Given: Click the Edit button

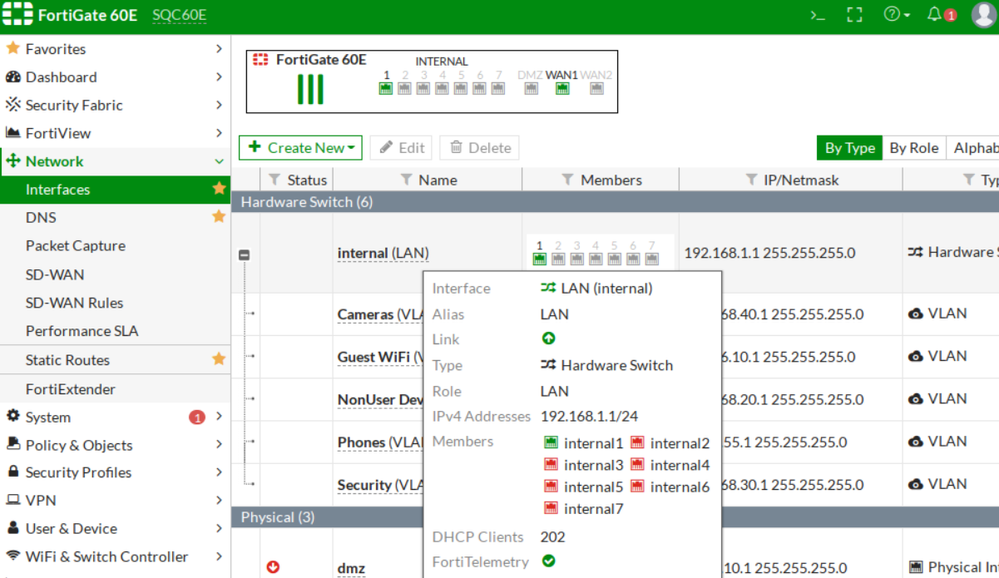Looking at the screenshot, I should click(x=401, y=148).
